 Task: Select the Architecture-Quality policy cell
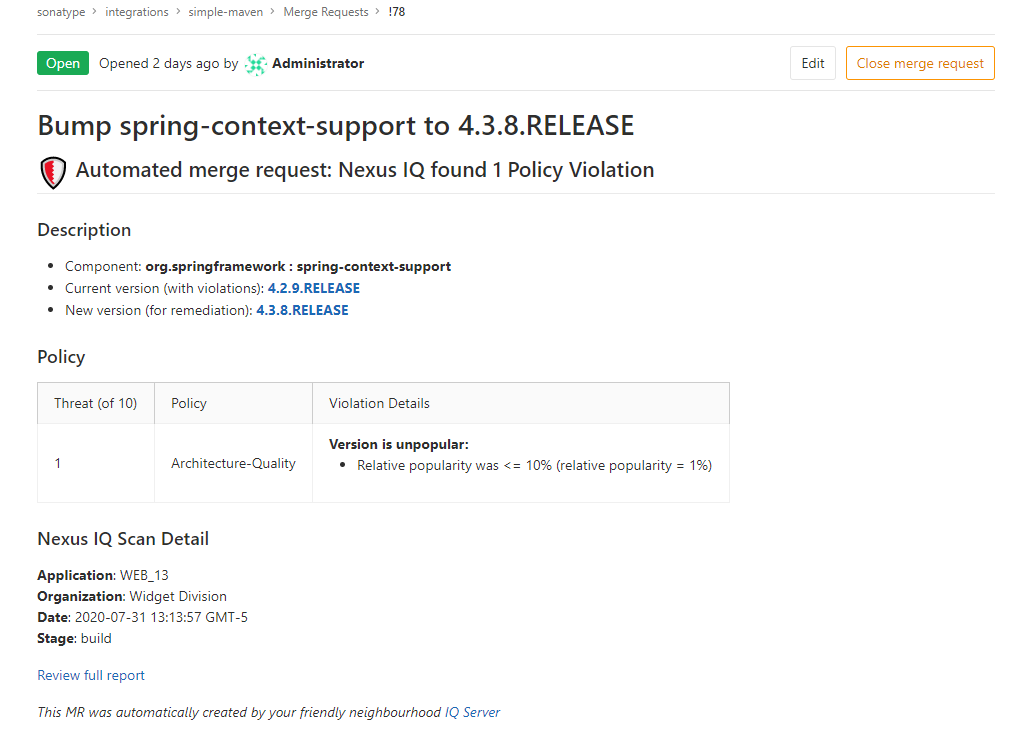click(x=233, y=463)
